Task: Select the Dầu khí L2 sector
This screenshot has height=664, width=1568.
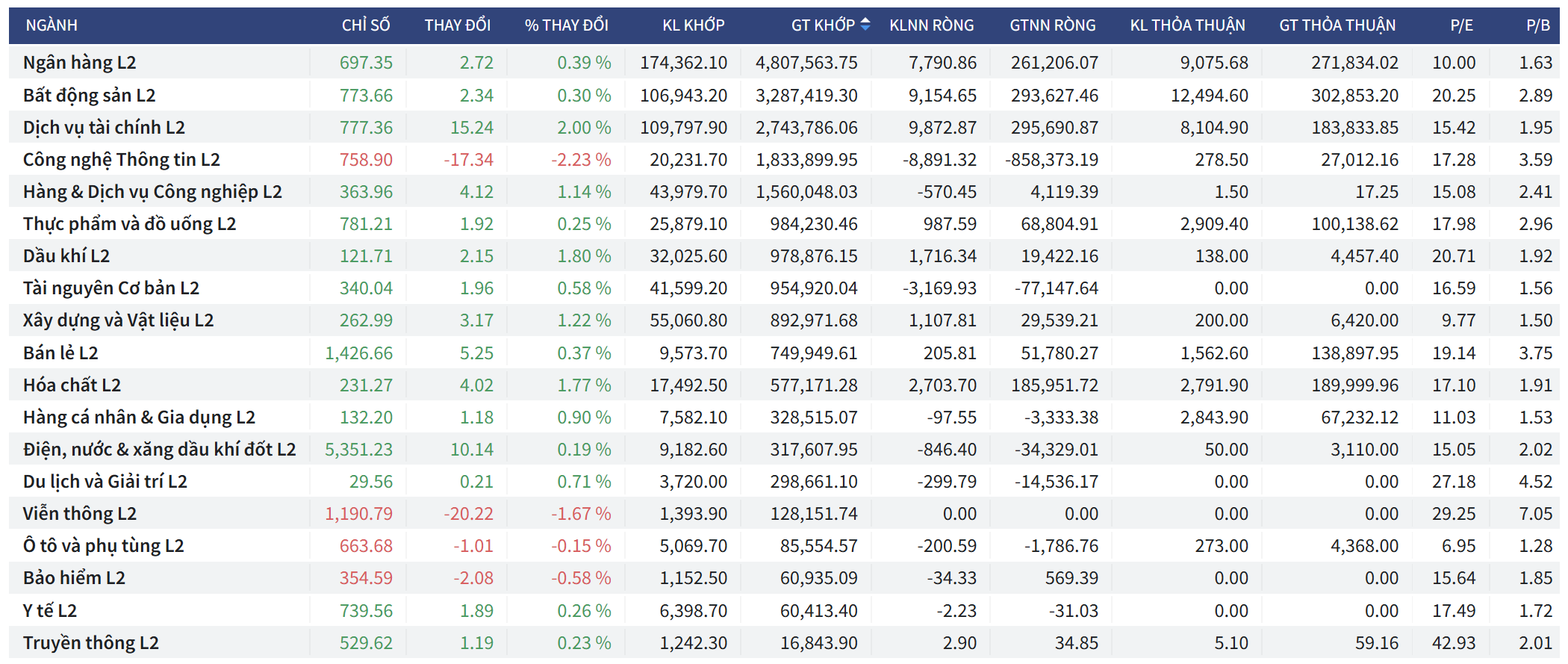Action: (66, 256)
